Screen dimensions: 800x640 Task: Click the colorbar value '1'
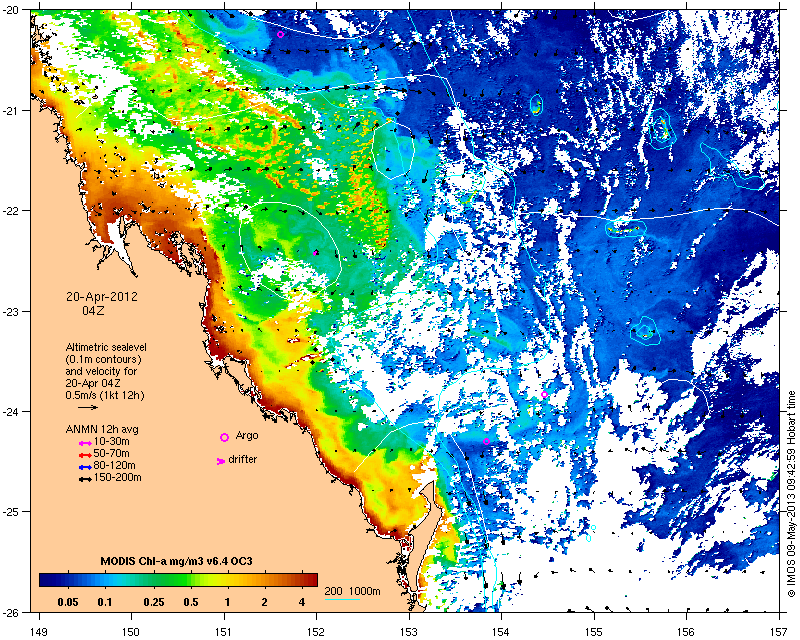[x=228, y=602]
